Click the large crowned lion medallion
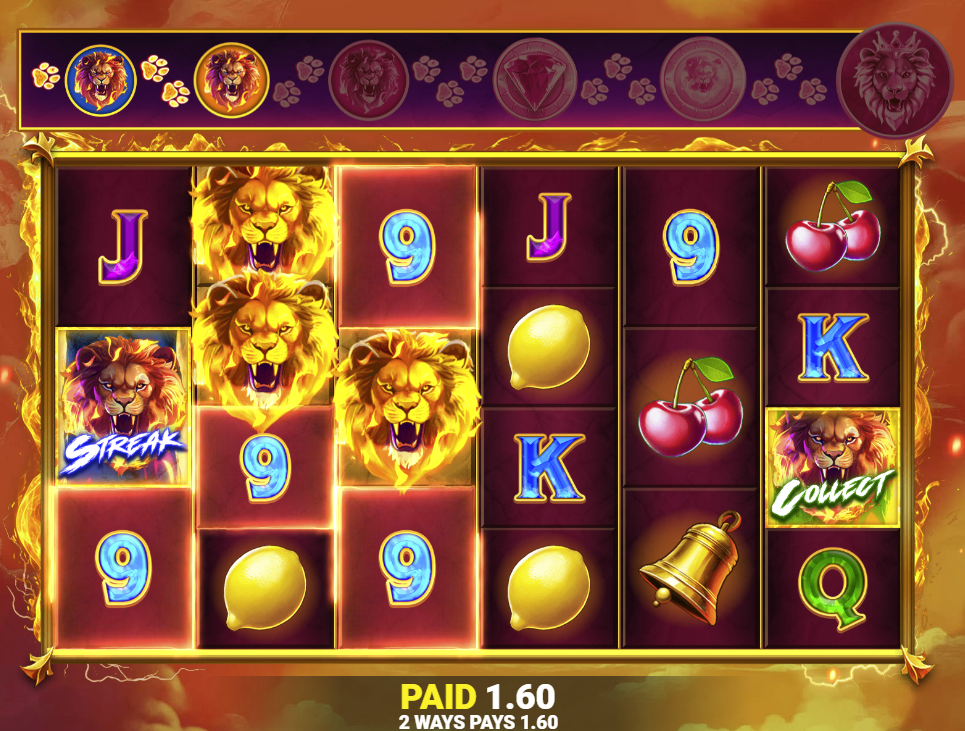Viewport: 965px width, 731px height. 894,80
